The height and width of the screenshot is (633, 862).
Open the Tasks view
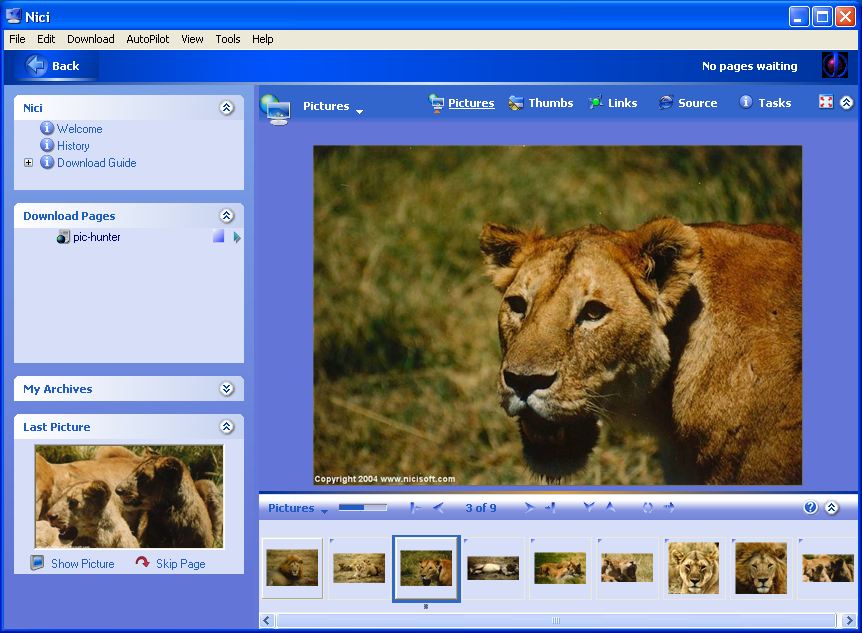[775, 103]
